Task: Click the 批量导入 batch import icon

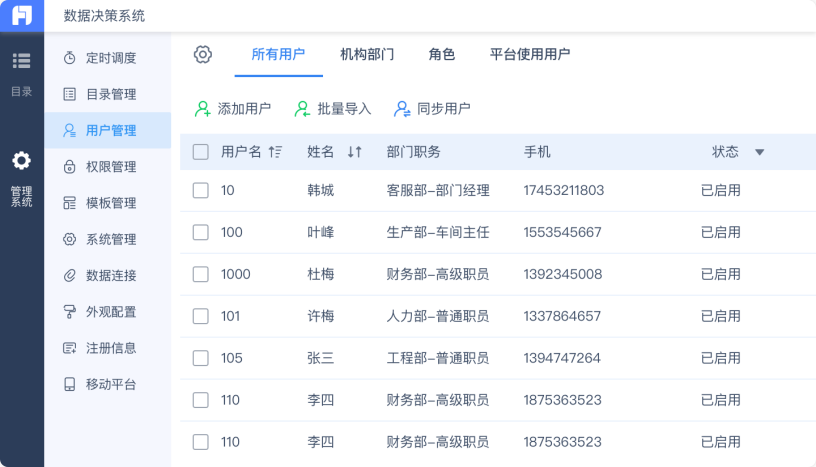Action: pos(302,109)
